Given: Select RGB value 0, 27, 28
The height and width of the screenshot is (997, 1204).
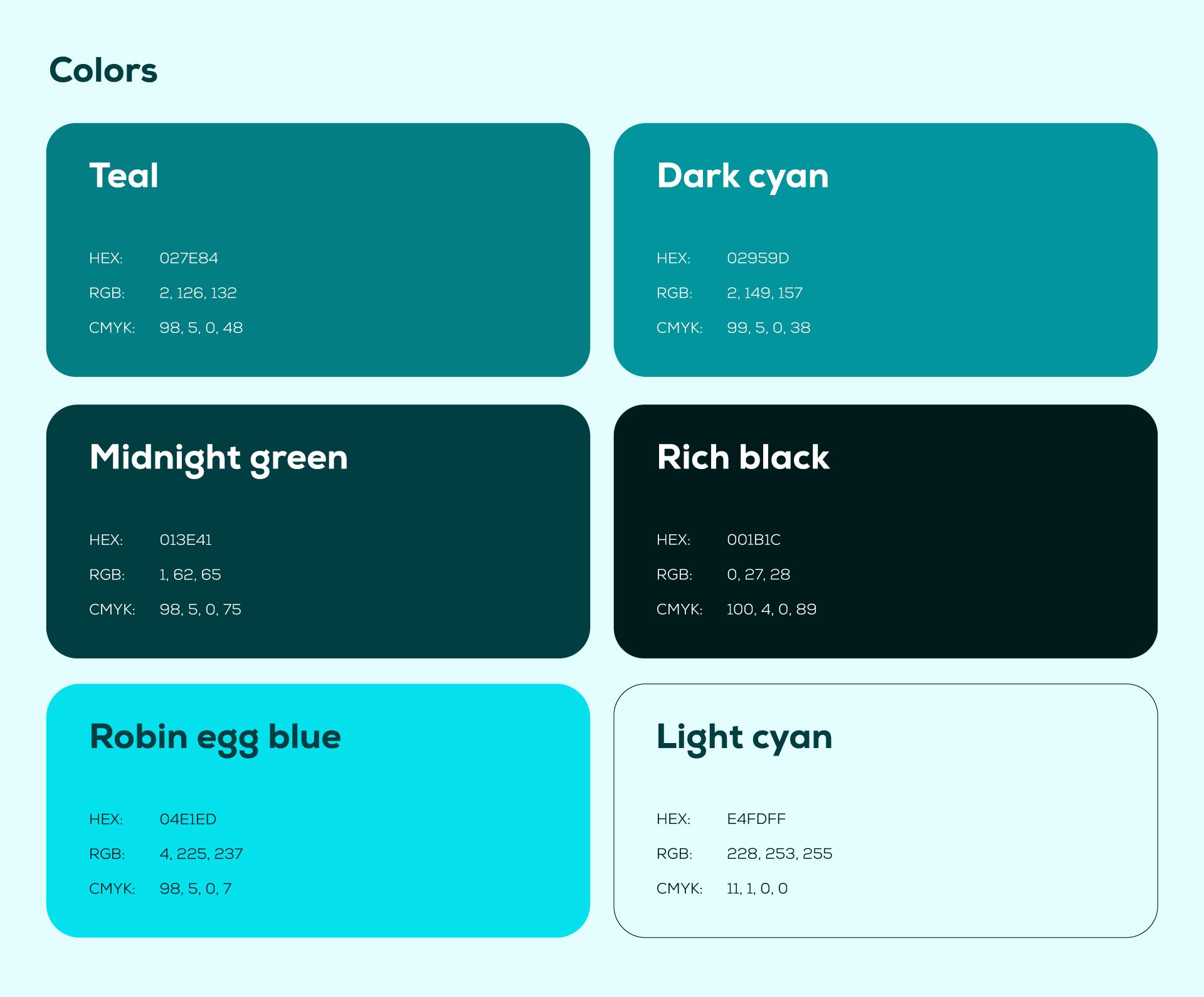Looking at the screenshot, I should tap(759, 574).
